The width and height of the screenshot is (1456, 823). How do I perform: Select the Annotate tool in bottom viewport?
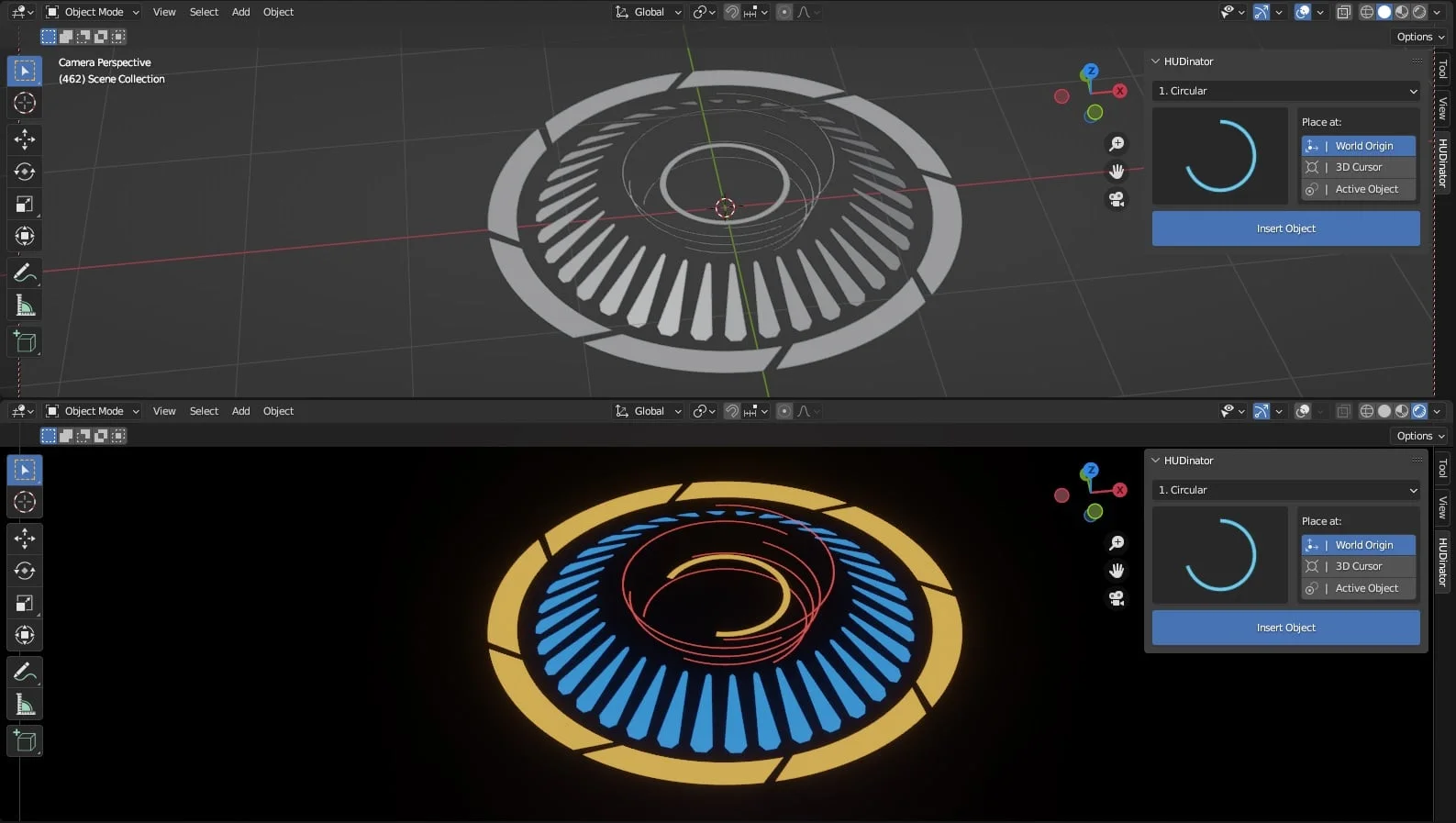[25, 672]
